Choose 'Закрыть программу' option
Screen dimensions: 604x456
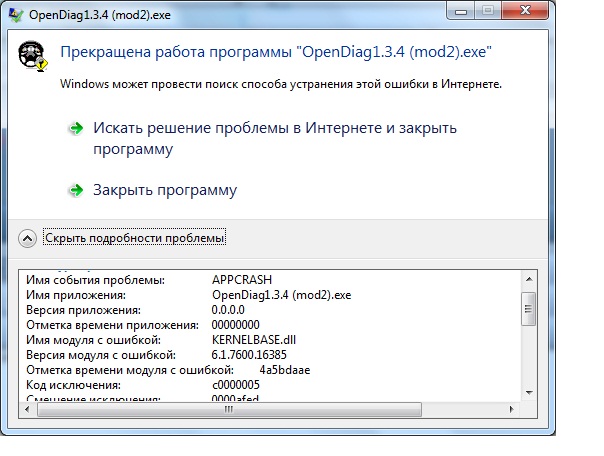click(165, 190)
